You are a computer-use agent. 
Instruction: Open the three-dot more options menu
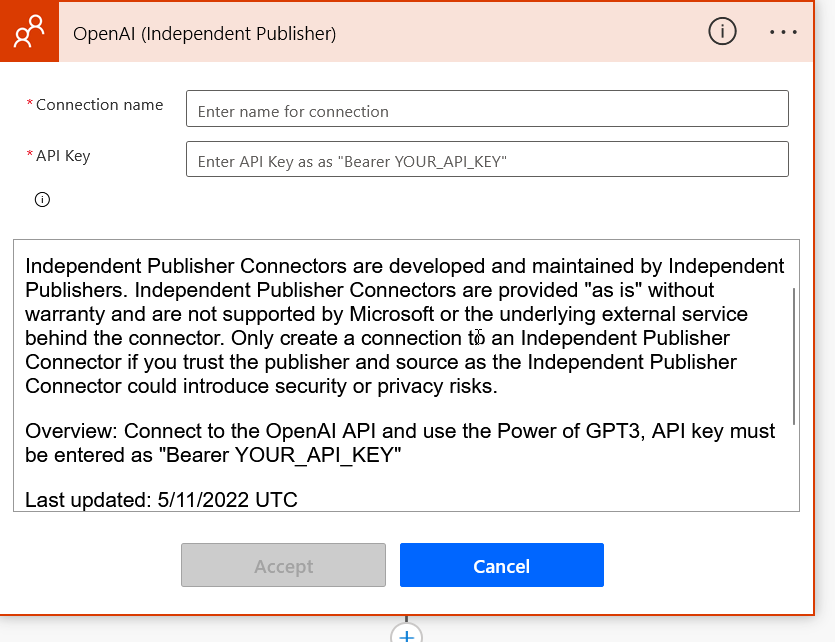point(783,32)
